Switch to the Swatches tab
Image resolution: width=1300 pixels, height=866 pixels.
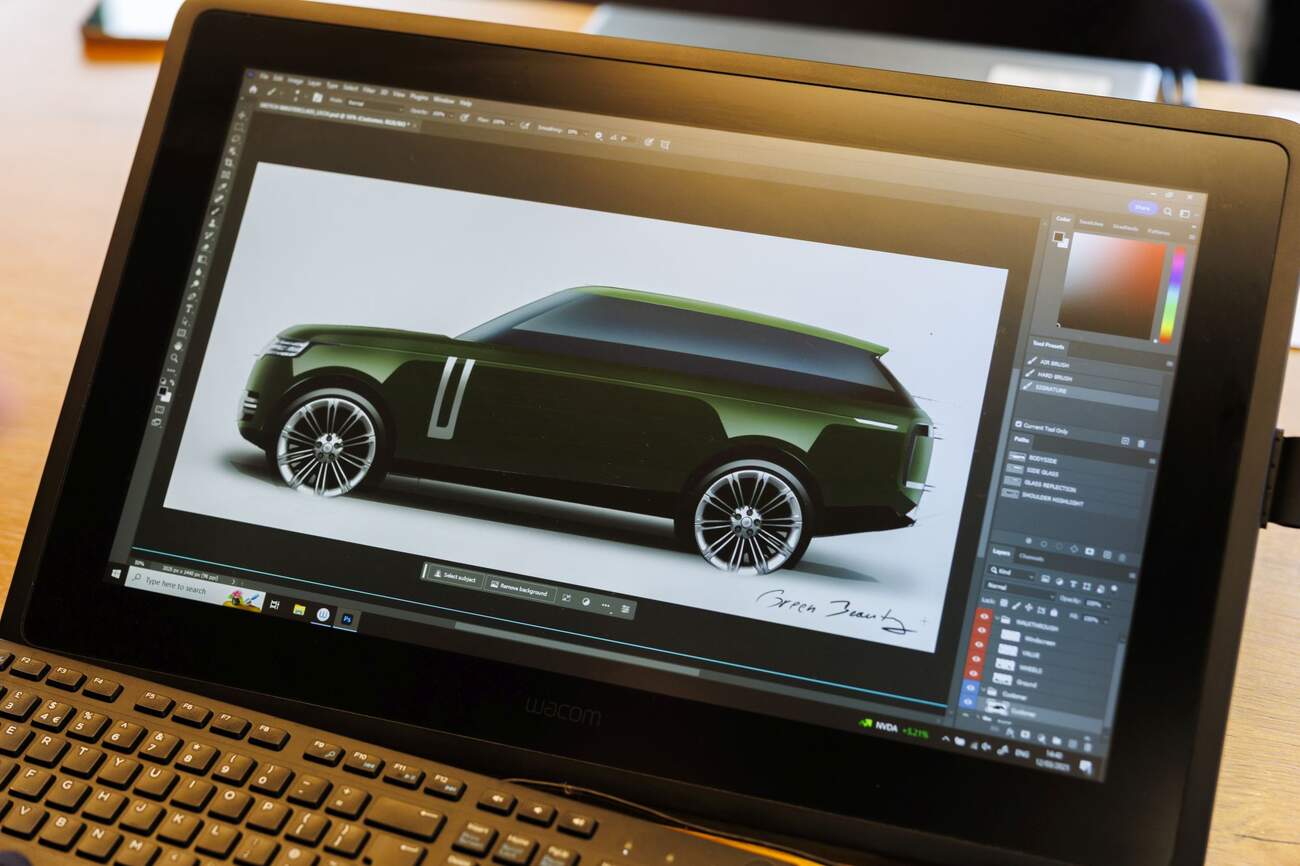[x=1091, y=223]
